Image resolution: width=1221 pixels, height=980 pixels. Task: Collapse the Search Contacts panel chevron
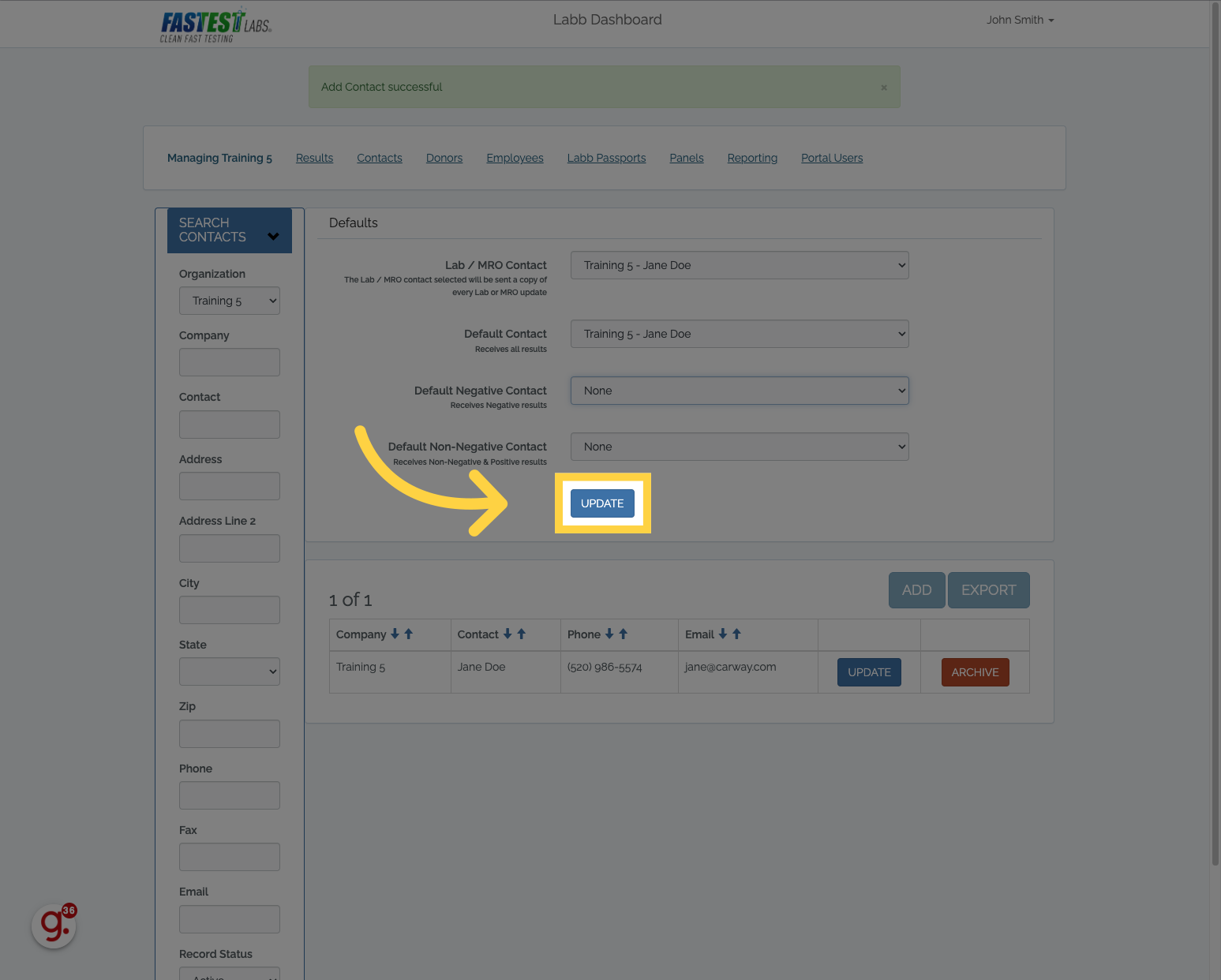coord(273,236)
